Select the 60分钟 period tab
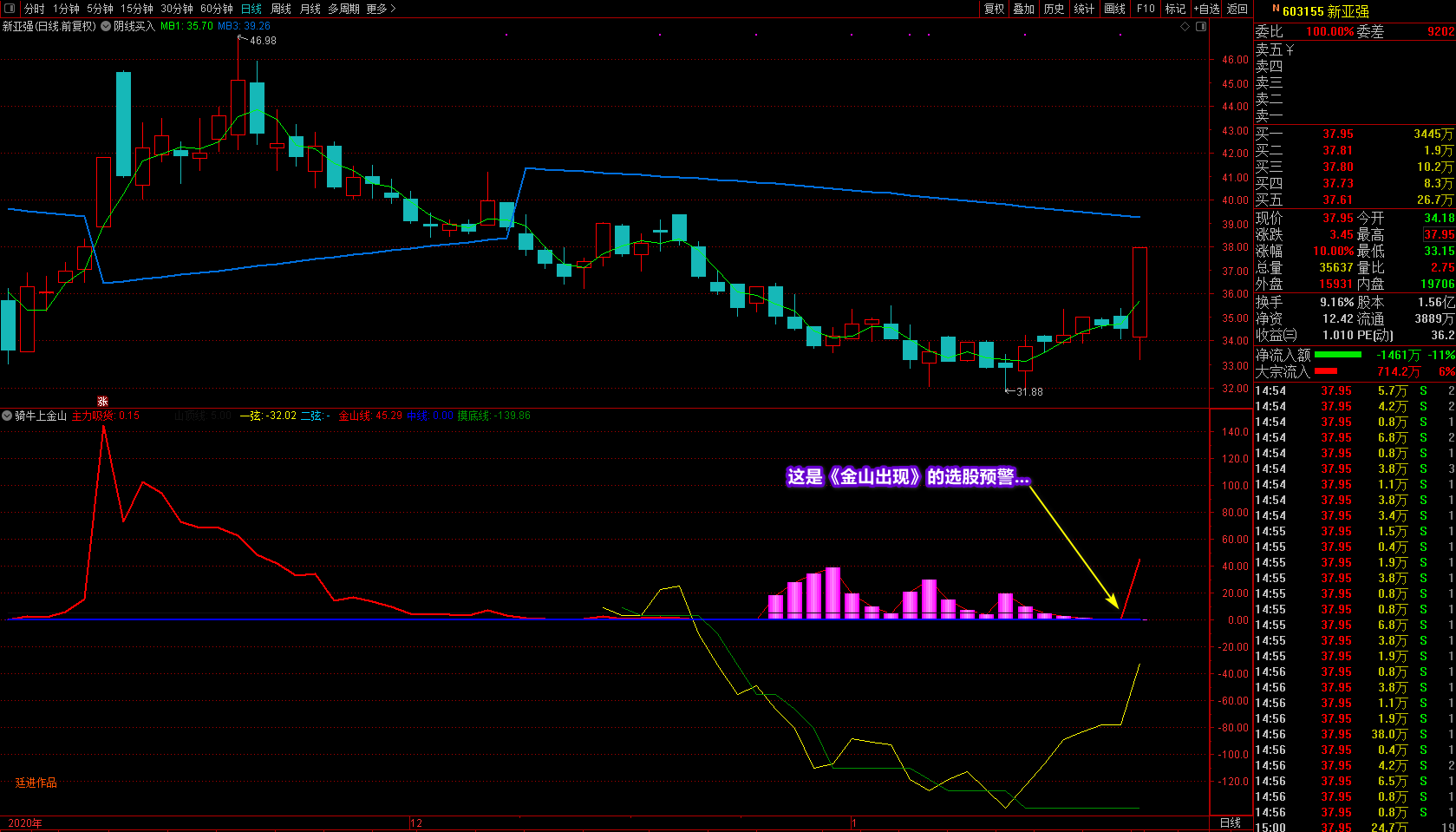The width and height of the screenshot is (1456, 832). tap(217, 9)
